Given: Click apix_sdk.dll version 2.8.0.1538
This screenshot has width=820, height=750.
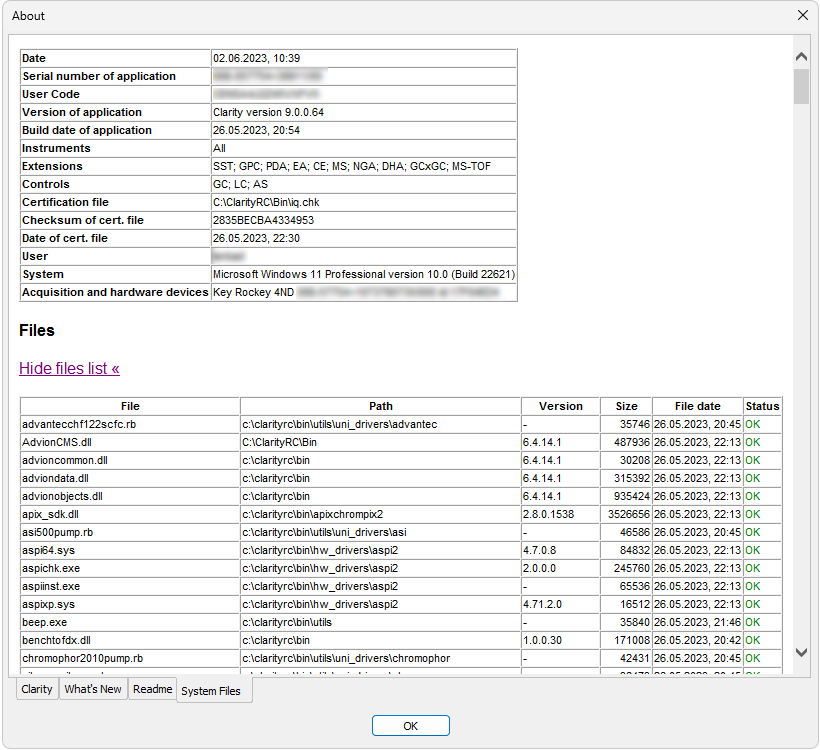Looking at the screenshot, I should click(548, 514).
